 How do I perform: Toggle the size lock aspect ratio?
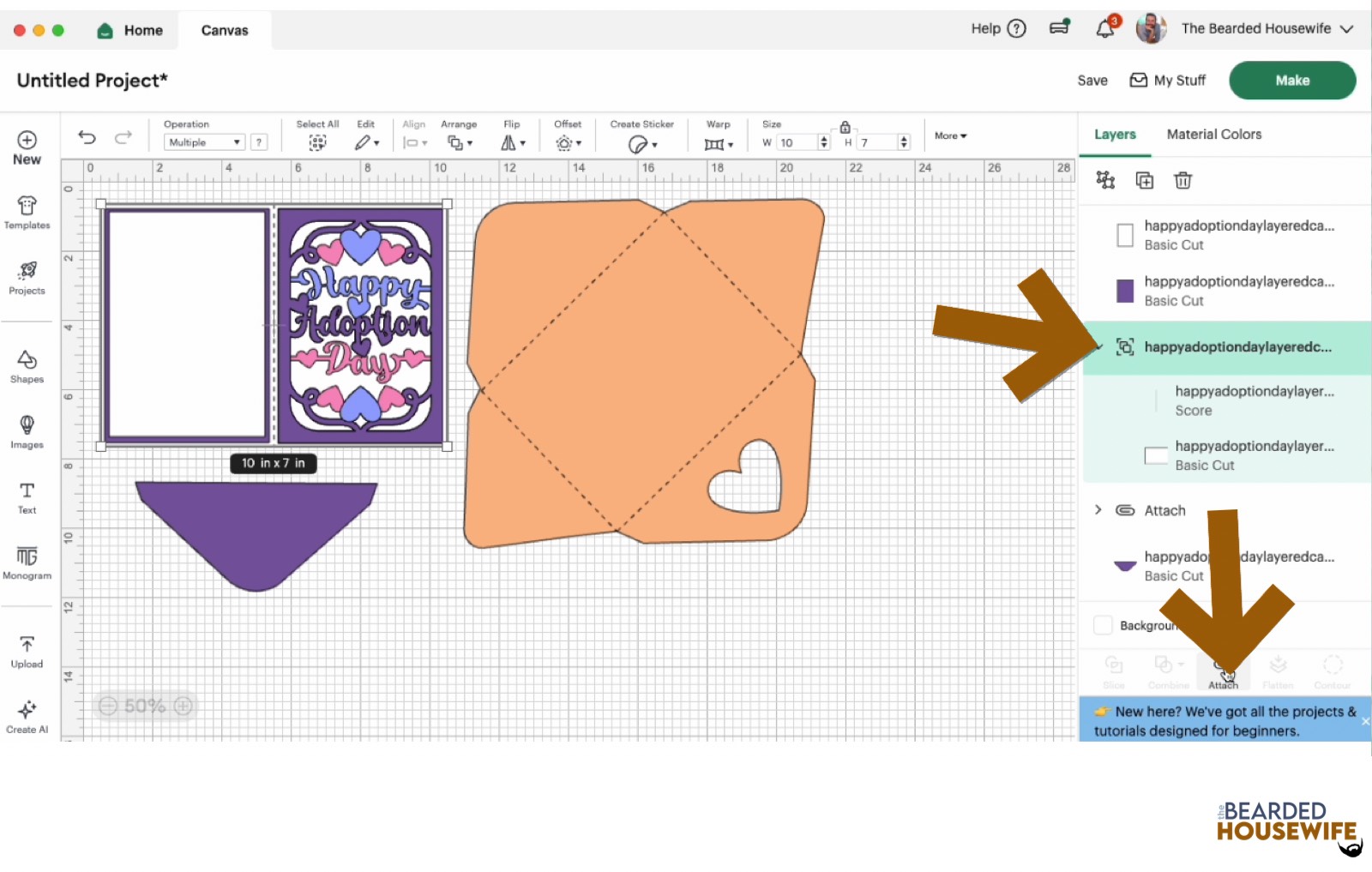click(845, 127)
